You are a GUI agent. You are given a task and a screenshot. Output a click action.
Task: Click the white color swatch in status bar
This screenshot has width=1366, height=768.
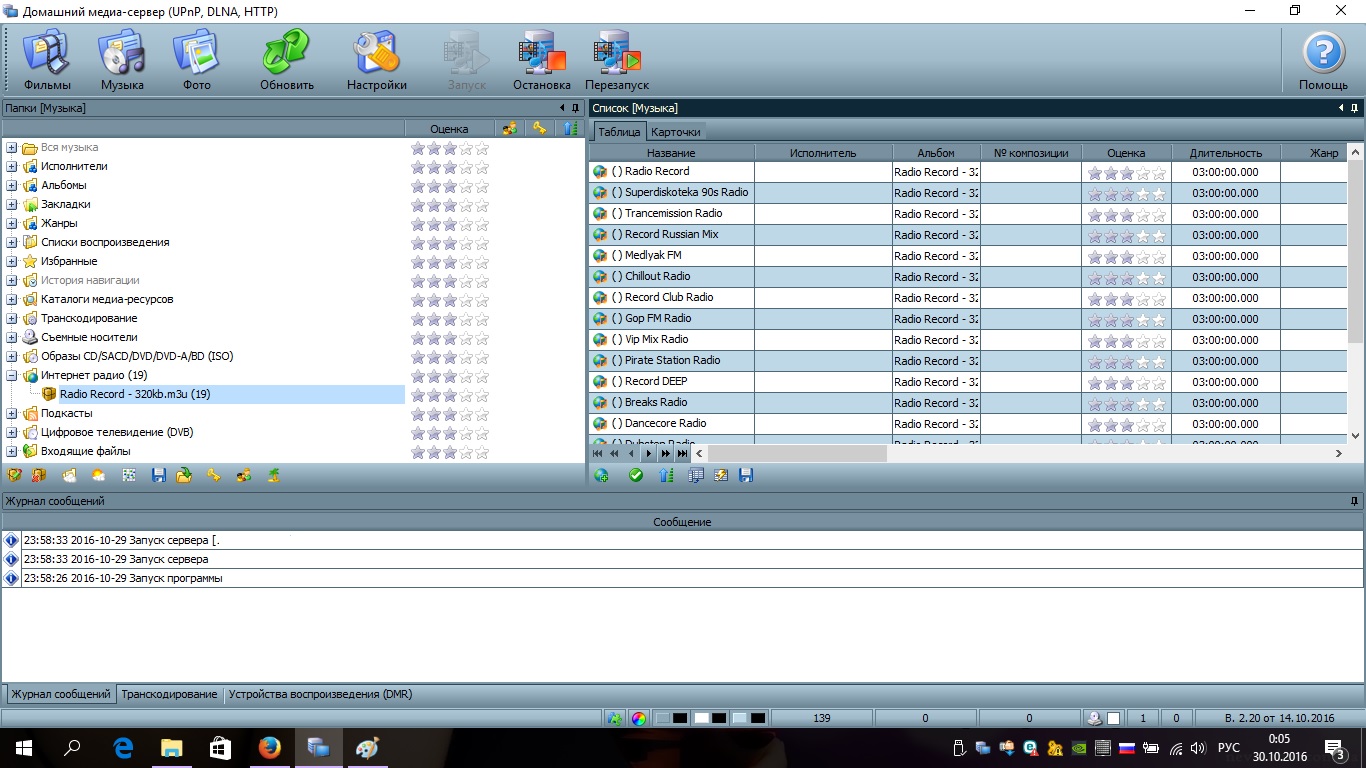(702, 718)
